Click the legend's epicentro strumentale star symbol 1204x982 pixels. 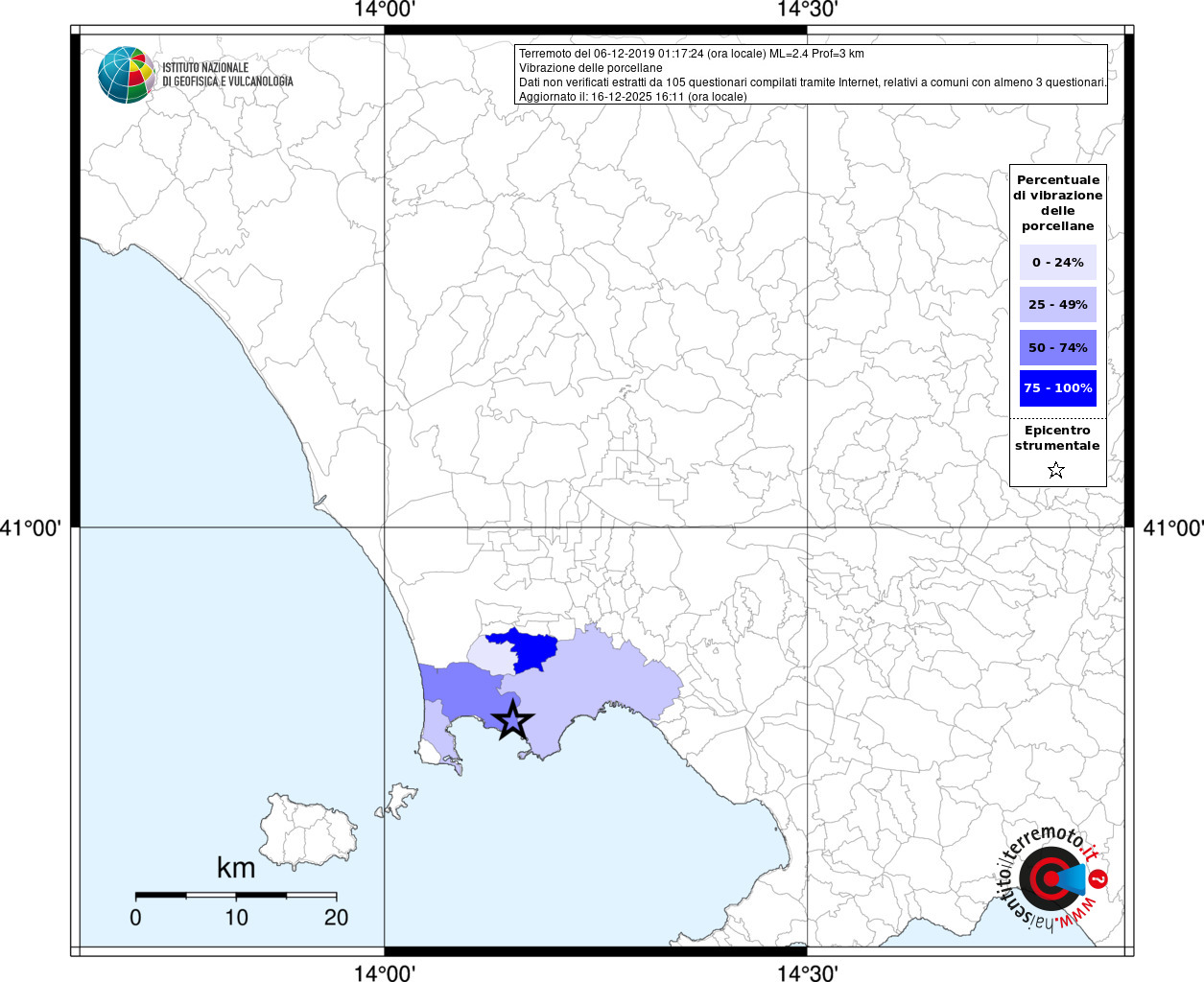tap(1056, 470)
